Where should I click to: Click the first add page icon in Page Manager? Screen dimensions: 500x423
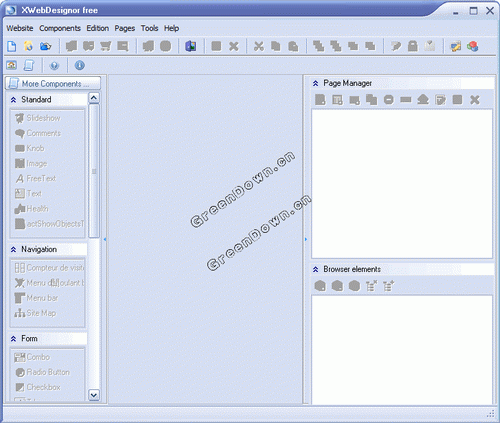tap(320, 99)
